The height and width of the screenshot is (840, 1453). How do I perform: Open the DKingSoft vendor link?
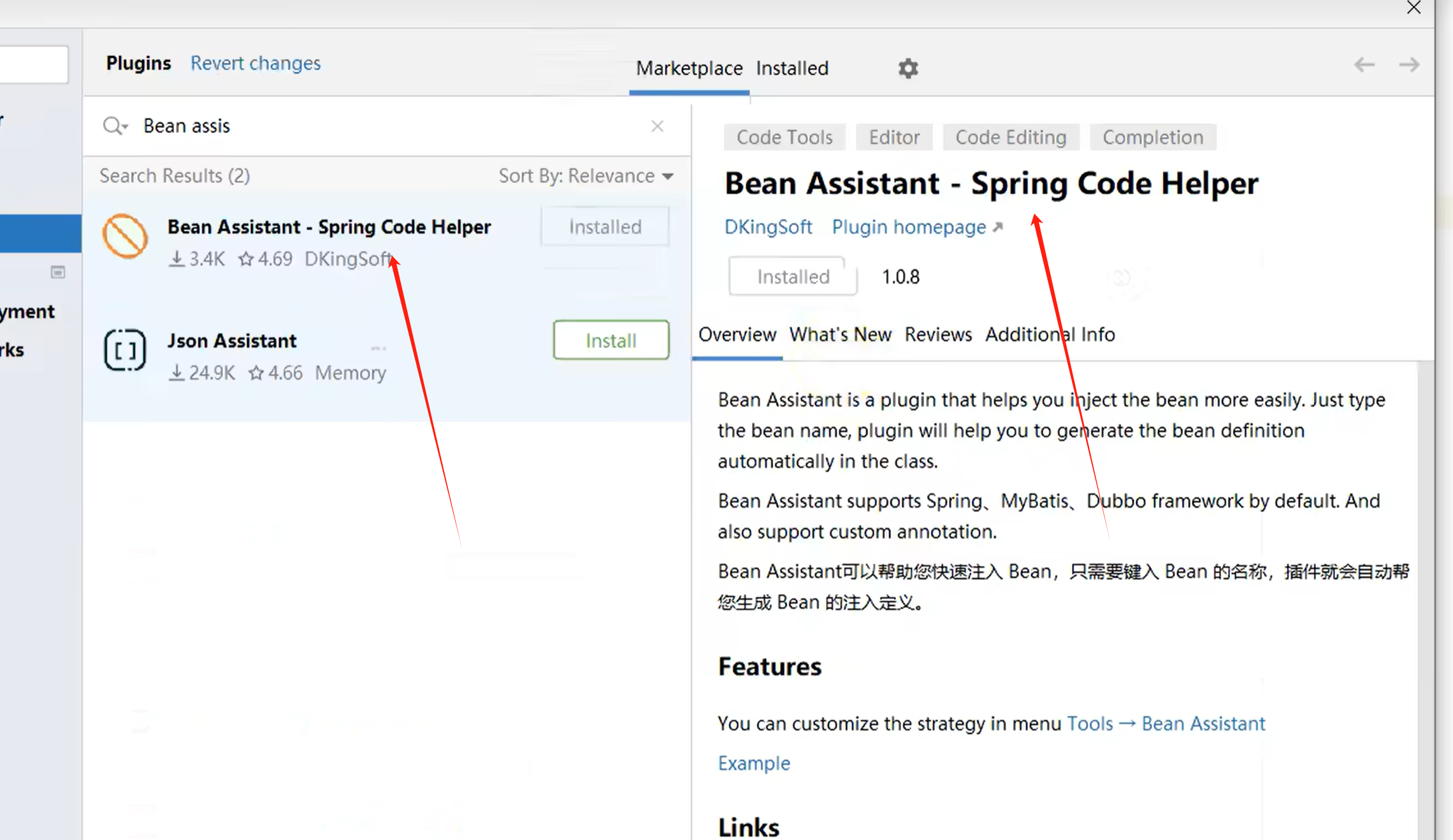coord(769,227)
